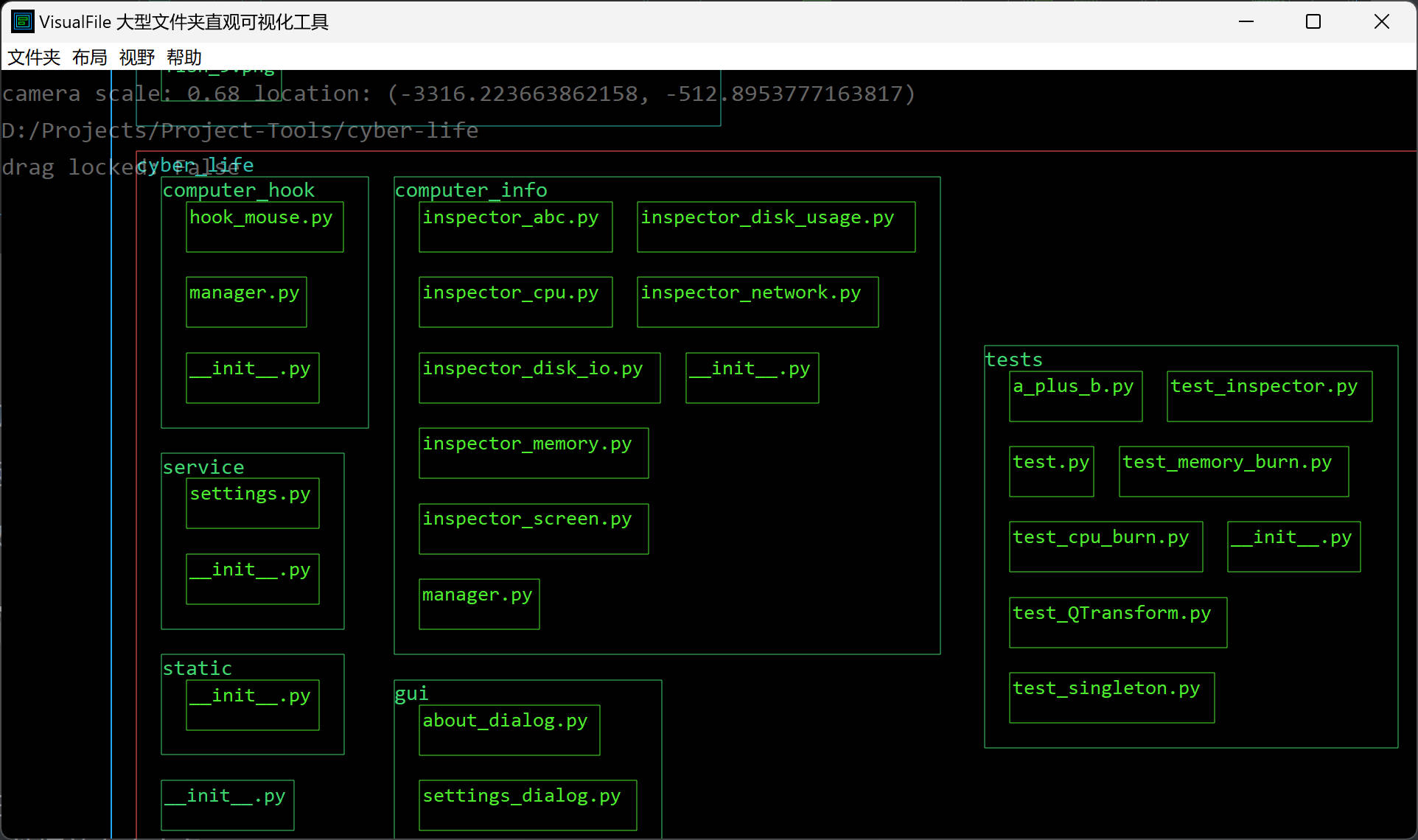Select the test_memory_burn.py file box
Viewport: 1418px width, 840px height.
(1233, 472)
